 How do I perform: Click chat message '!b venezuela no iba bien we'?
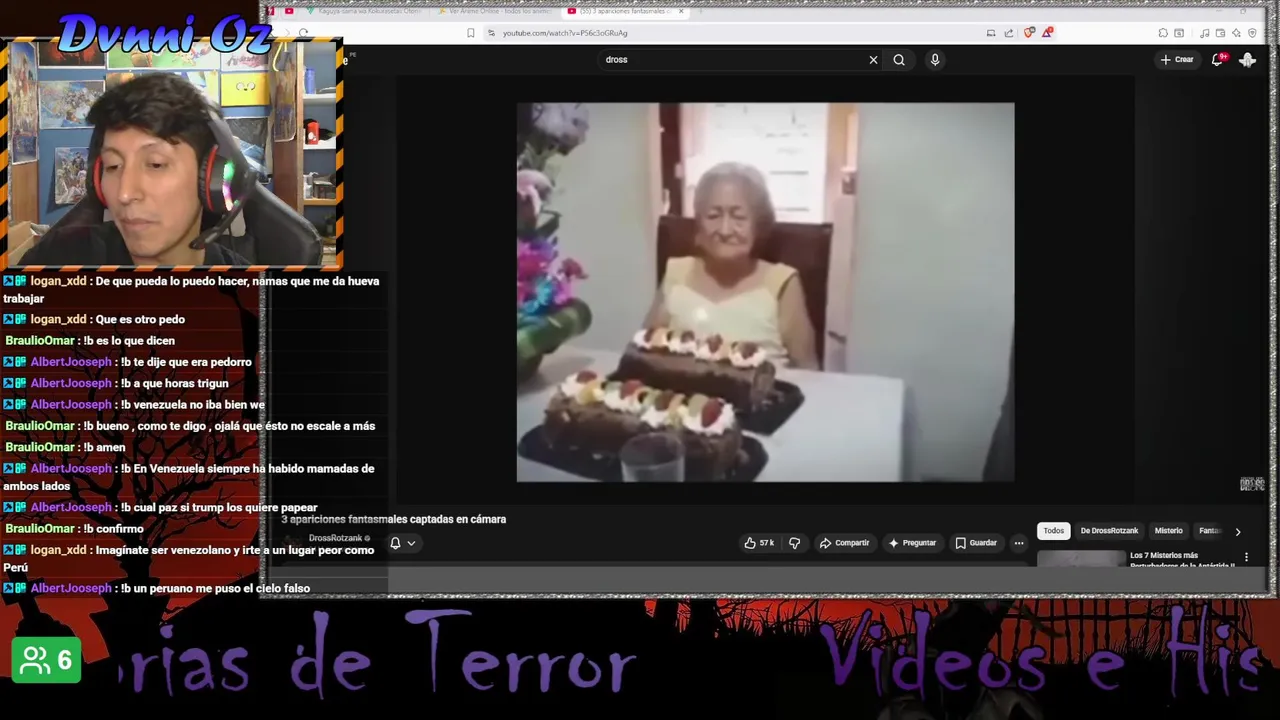192,404
